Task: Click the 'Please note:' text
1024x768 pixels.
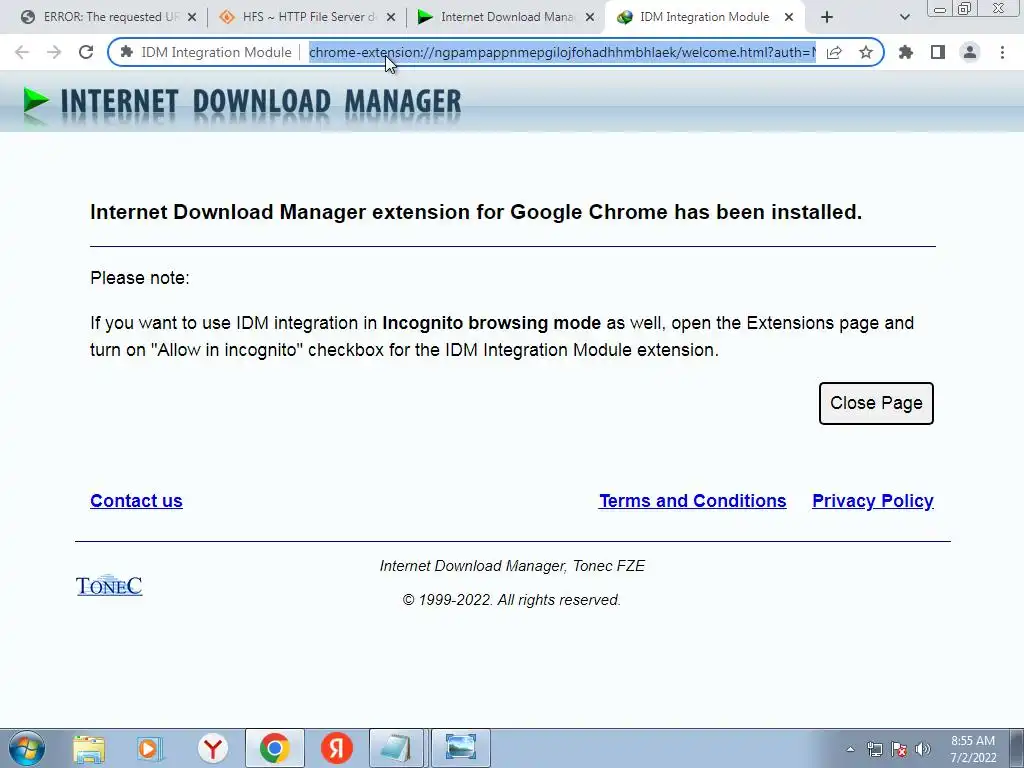Action: coord(140,278)
